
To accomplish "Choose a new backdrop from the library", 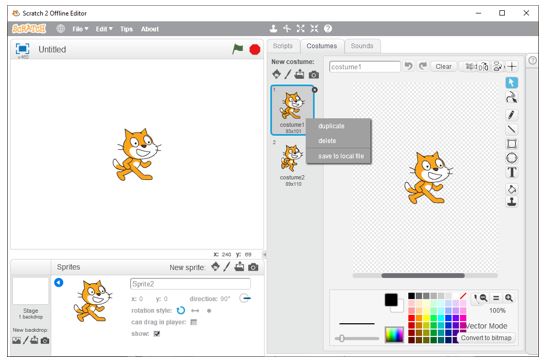I will [x=16, y=340].
